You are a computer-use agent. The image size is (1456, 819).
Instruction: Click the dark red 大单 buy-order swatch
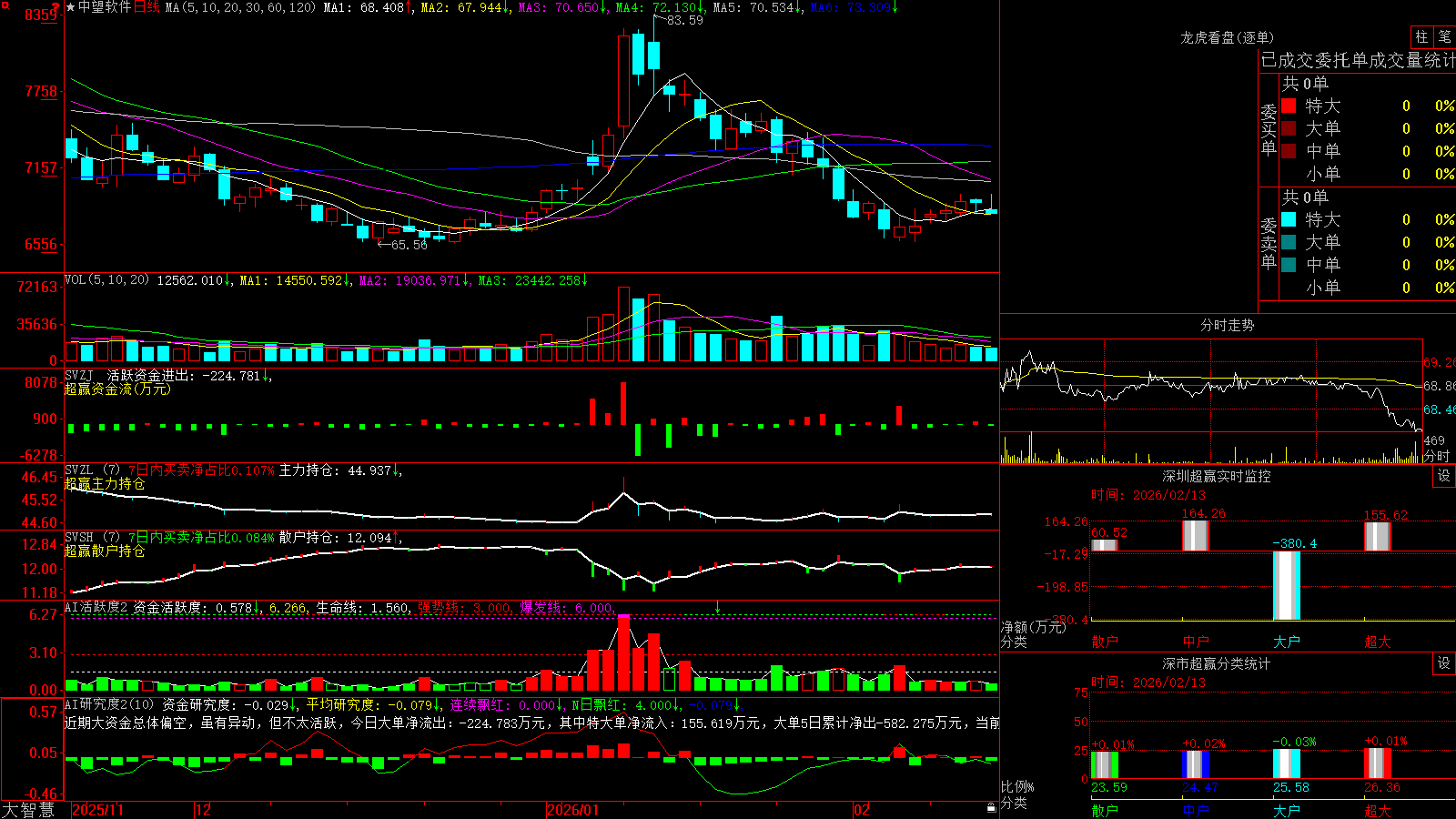pos(1289,128)
